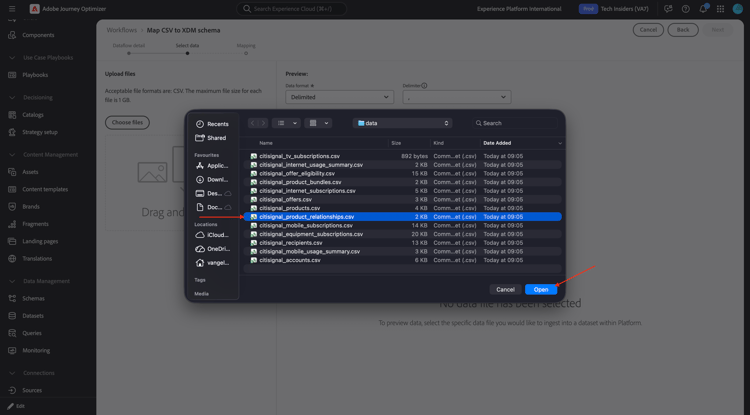This screenshot has height=415, width=750.
Task: Click the Monitoring sidebar icon
Action: pyautogui.click(x=12, y=350)
